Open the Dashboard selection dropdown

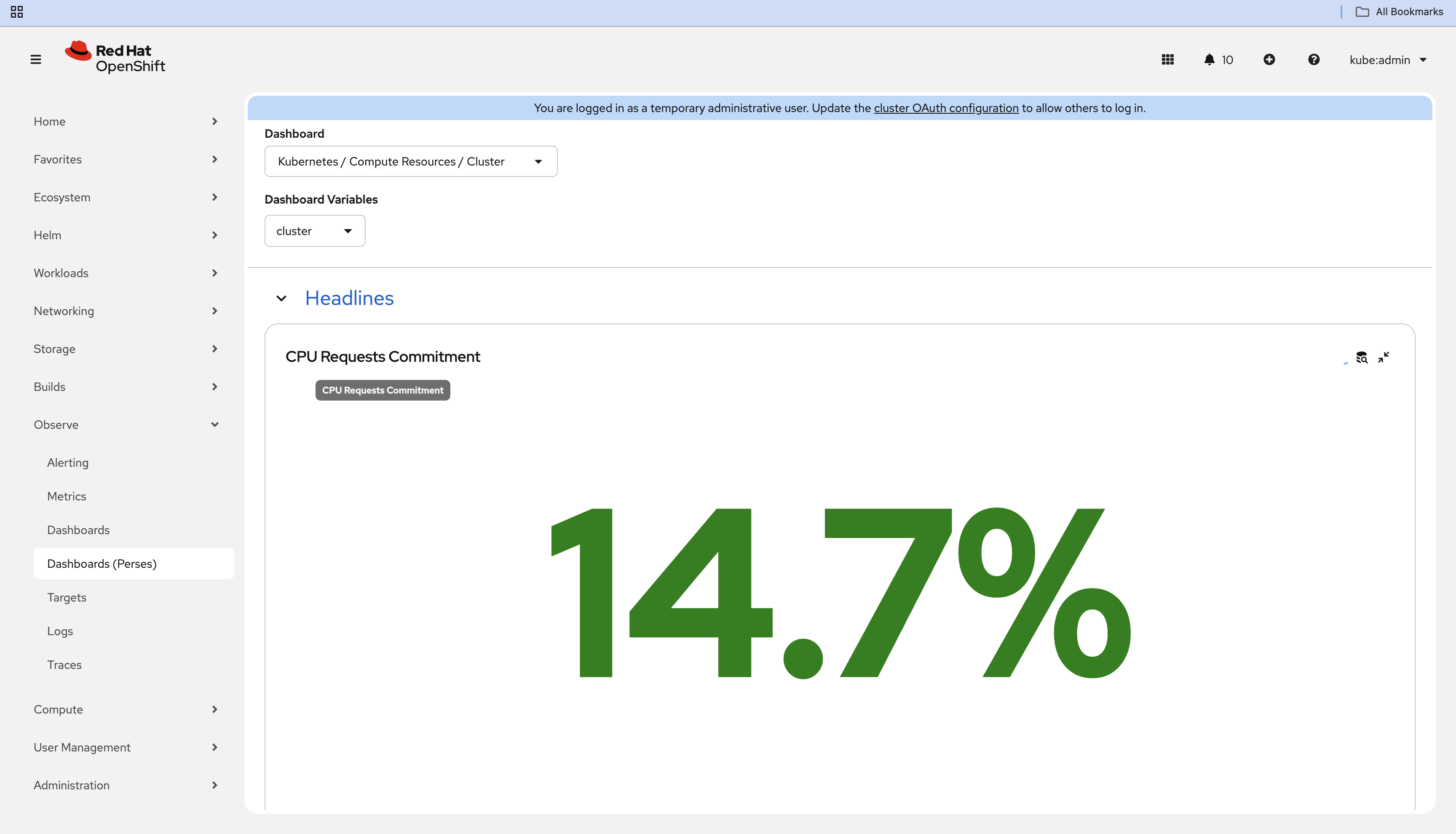click(x=410, y=161)
